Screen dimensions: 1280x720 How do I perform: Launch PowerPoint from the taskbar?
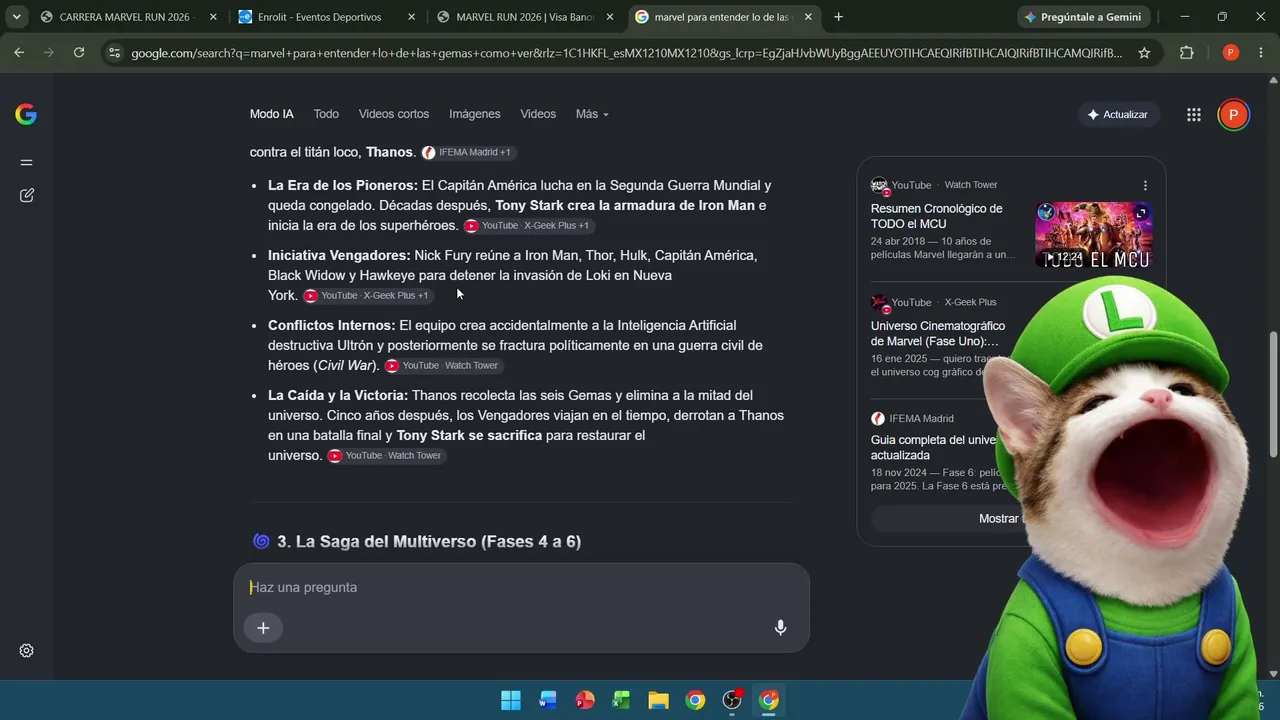(585, 700)
